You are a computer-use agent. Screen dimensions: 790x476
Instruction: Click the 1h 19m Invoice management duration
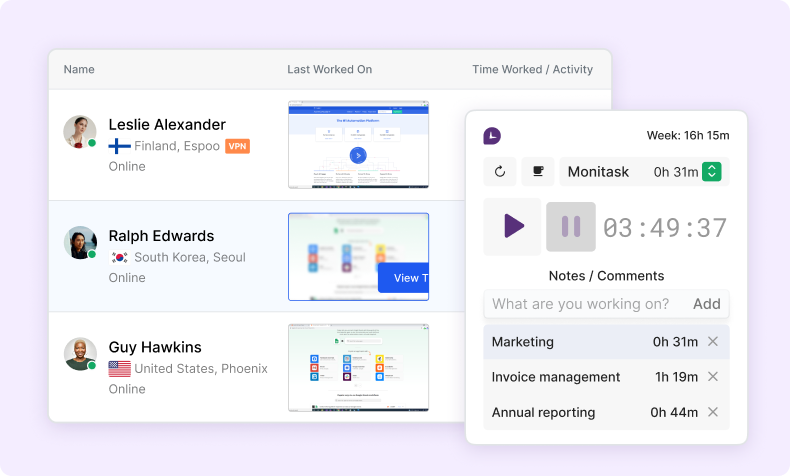[x=676, y=377]
